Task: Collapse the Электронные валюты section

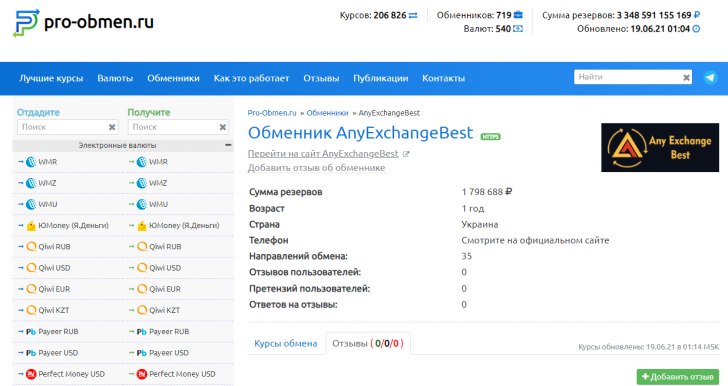Action: pyautogui.click(x=228, y=145)
